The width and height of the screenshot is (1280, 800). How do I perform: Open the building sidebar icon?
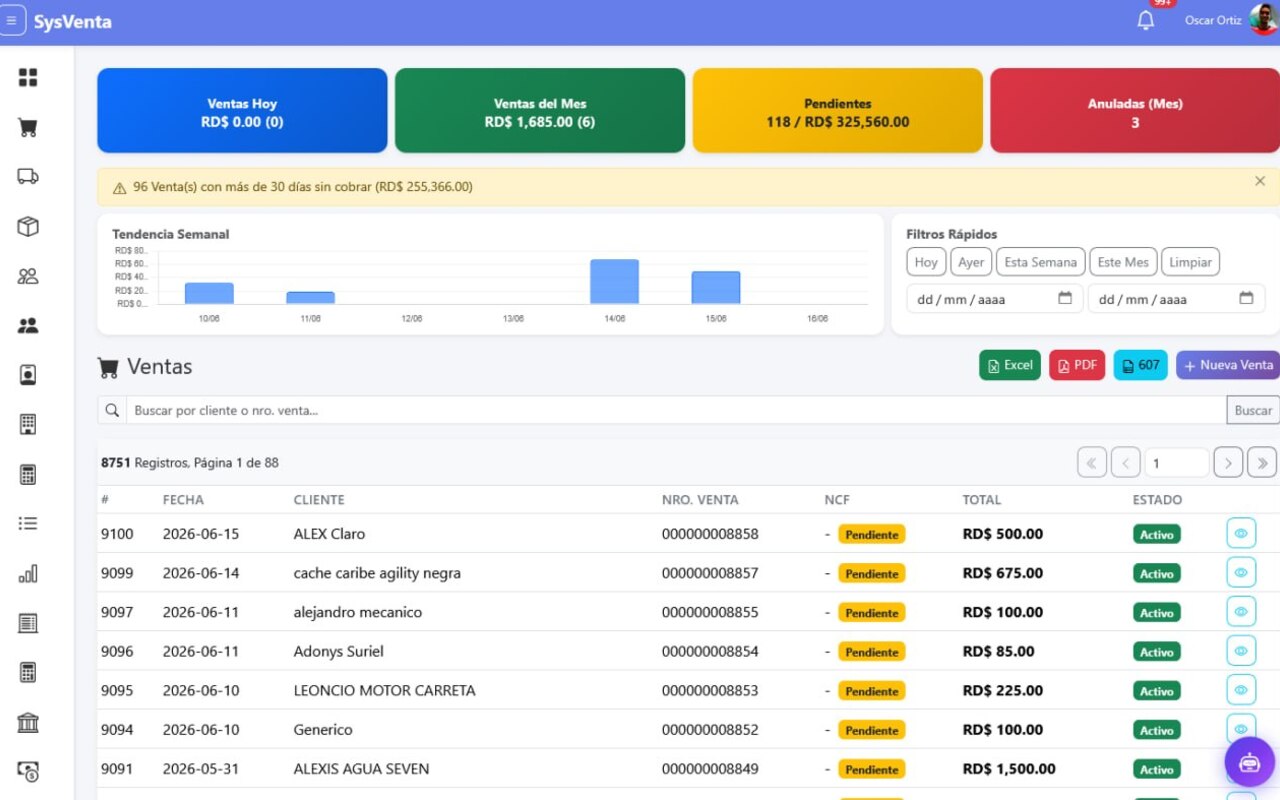[28, 425]
